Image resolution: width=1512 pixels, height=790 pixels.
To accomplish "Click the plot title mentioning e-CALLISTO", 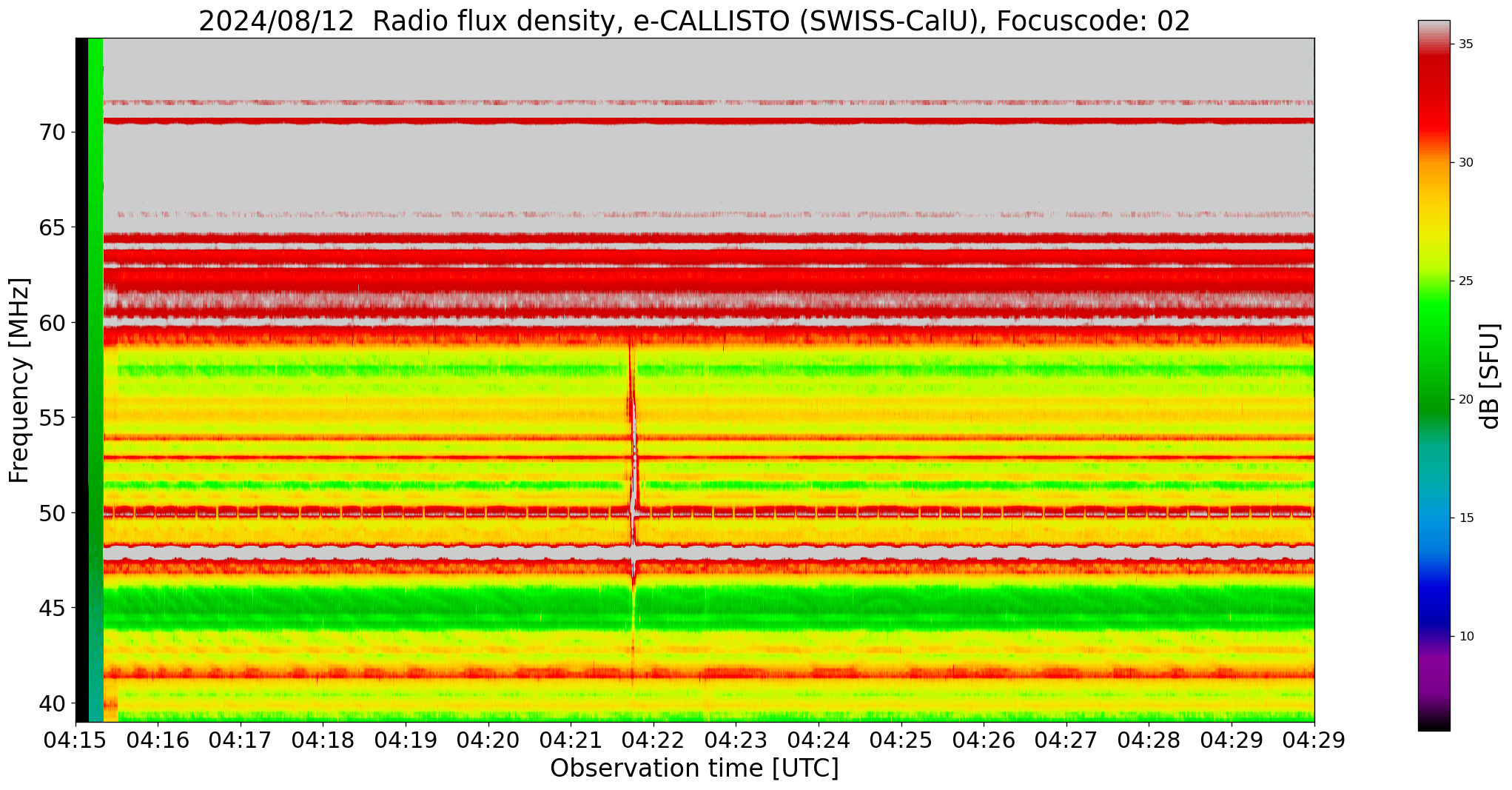I will tap(694, 20).
